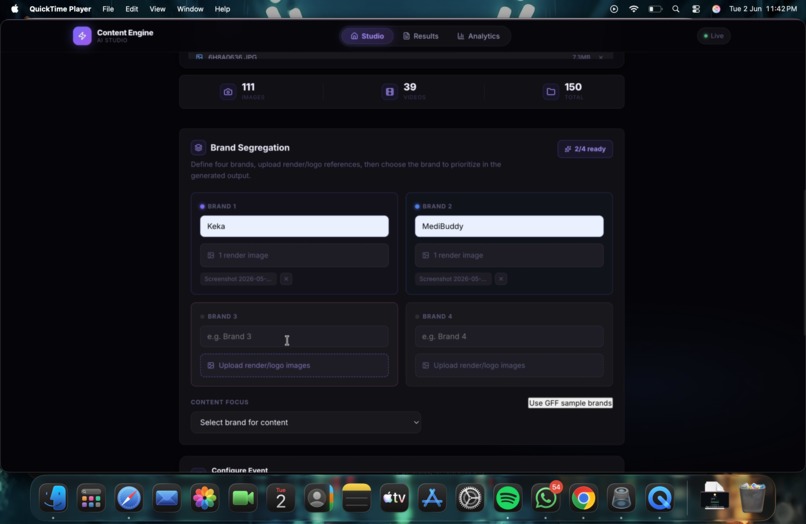Open Select brand for content dropdown
The image size is (806, 524).
(x=306, y=422)
